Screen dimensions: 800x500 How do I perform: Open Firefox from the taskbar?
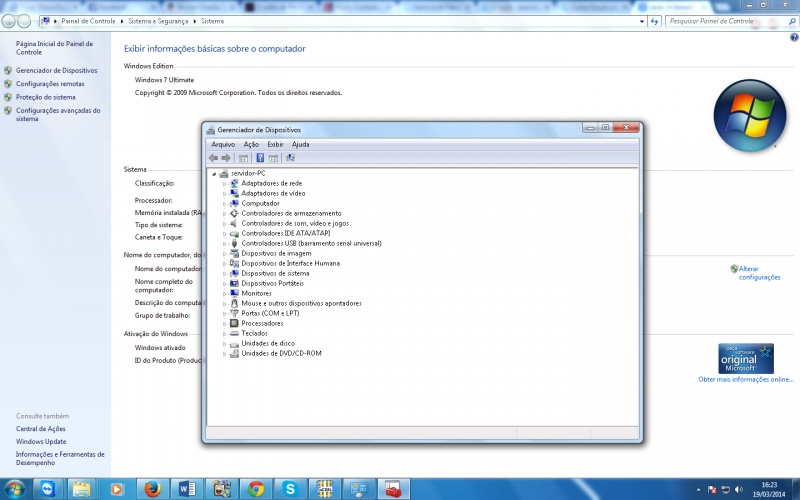[152, 489]
